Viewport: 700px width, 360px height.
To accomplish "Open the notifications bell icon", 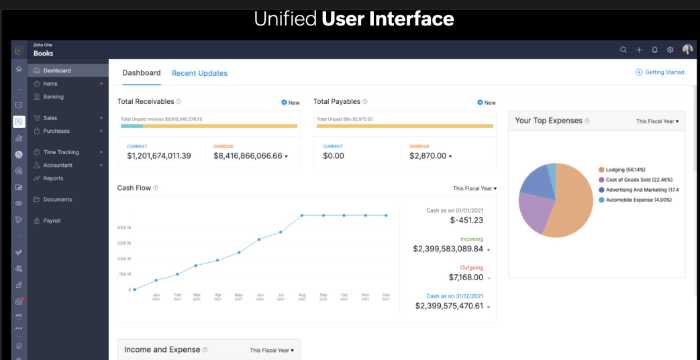I will pyautogui.click(x=654, y=50).
